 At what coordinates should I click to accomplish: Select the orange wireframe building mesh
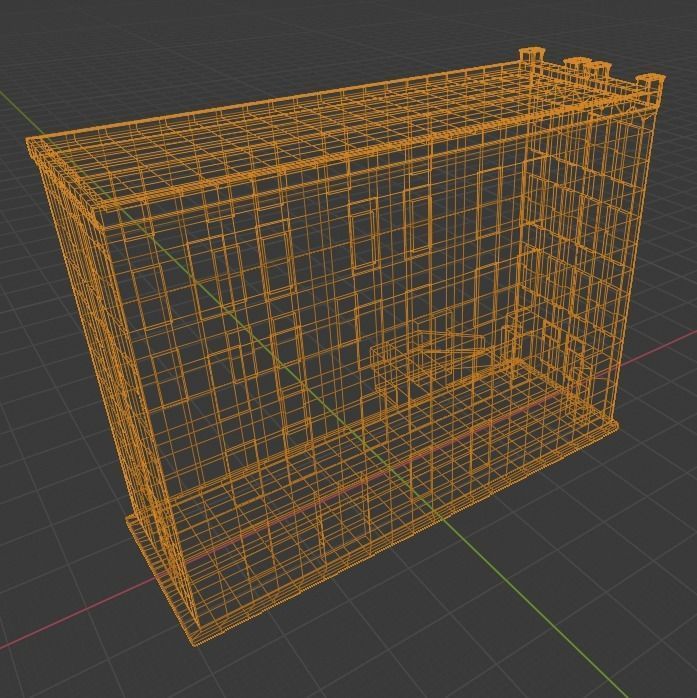pyautogui.click(x=343, y=347)
